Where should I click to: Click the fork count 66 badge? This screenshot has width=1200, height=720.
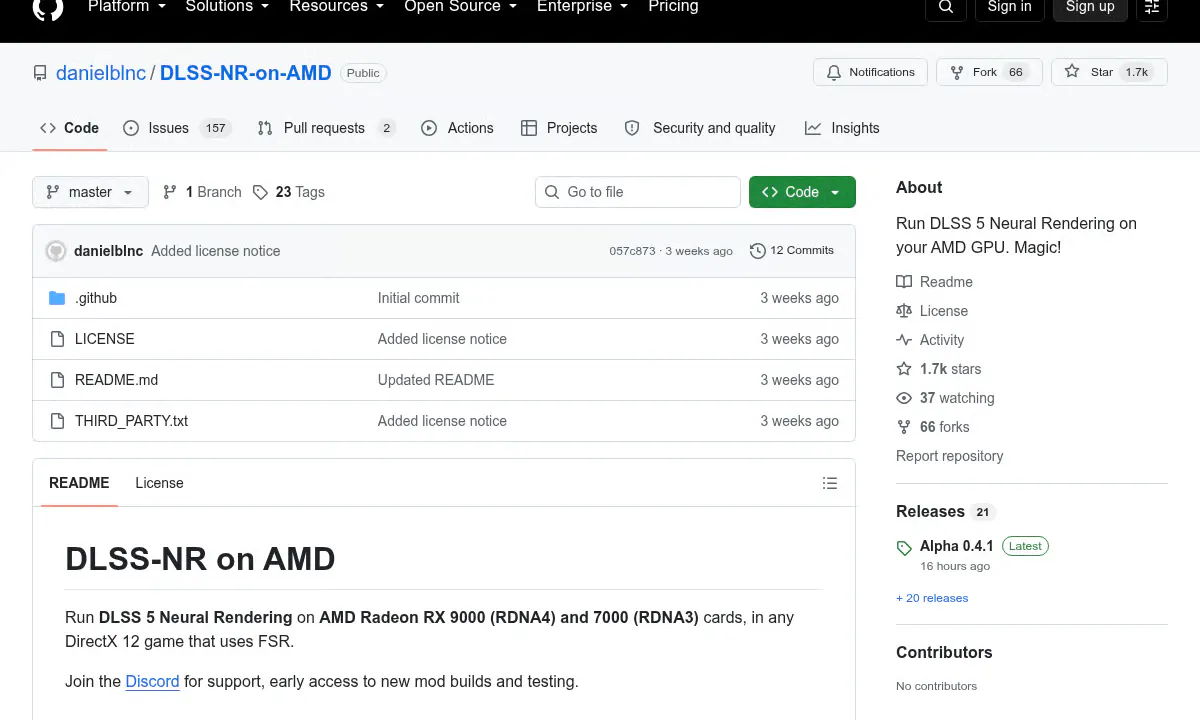1016,72
